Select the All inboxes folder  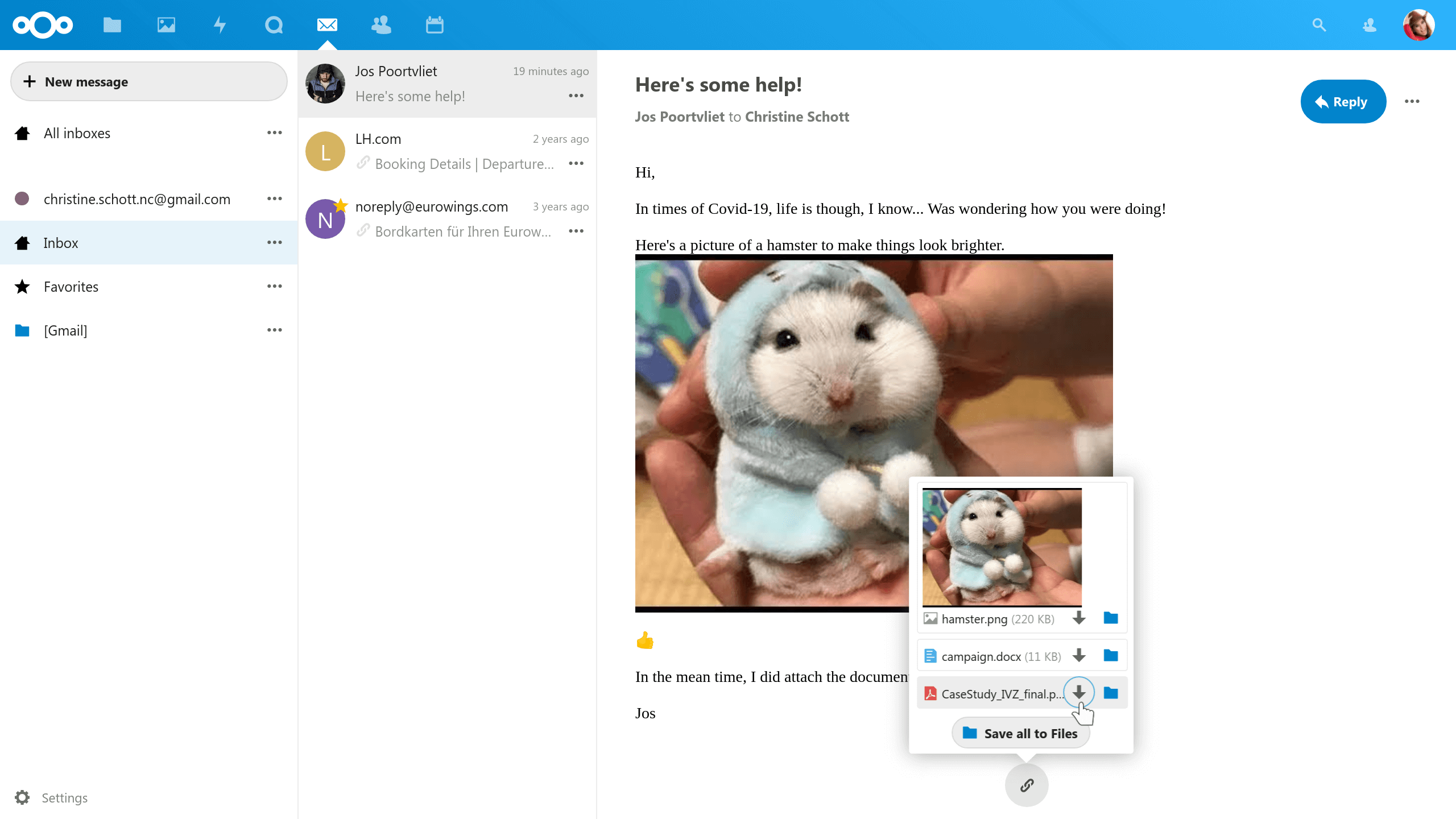(77, 133)
